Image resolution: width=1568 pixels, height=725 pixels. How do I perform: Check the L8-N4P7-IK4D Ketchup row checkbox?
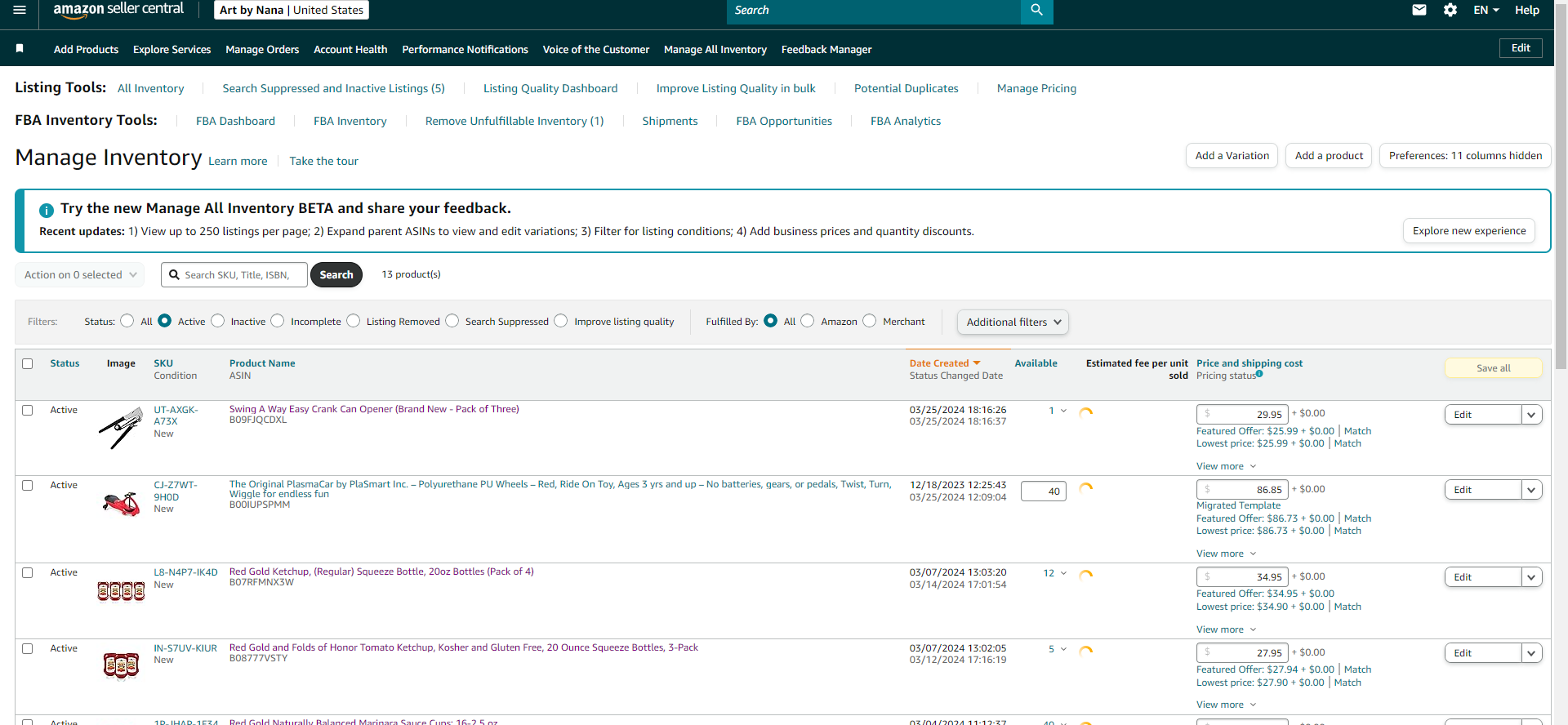(28, 573)
